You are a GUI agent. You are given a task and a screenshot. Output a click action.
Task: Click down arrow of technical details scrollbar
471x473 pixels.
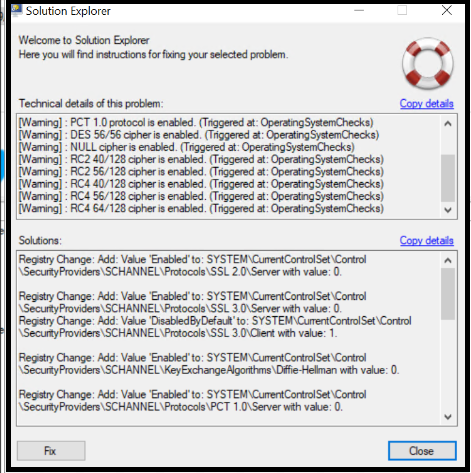(448, 210)
